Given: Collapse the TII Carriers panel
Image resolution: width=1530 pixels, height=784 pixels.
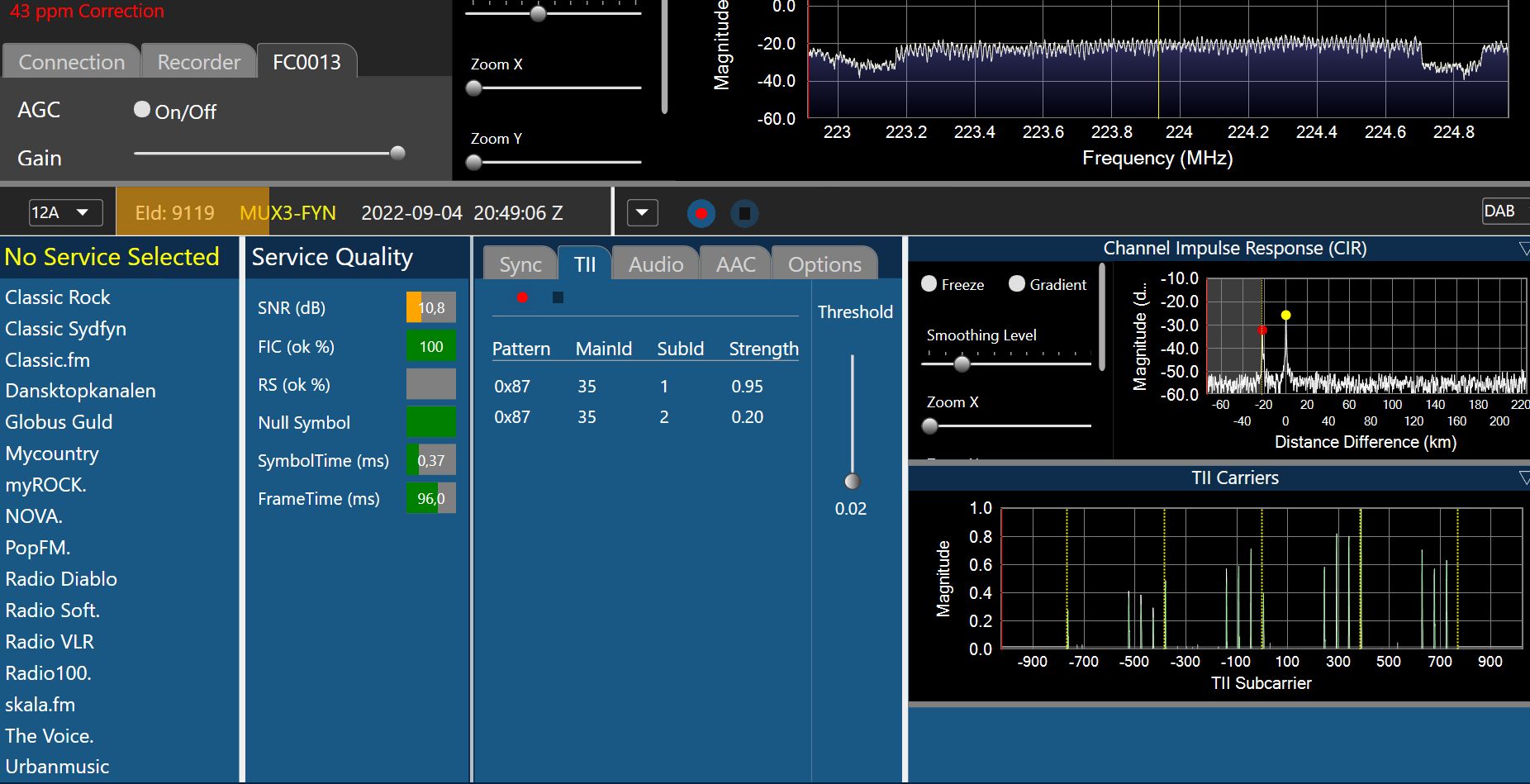Looking at the screenshot, I should pyautogui.click(x=1523, y=478).
